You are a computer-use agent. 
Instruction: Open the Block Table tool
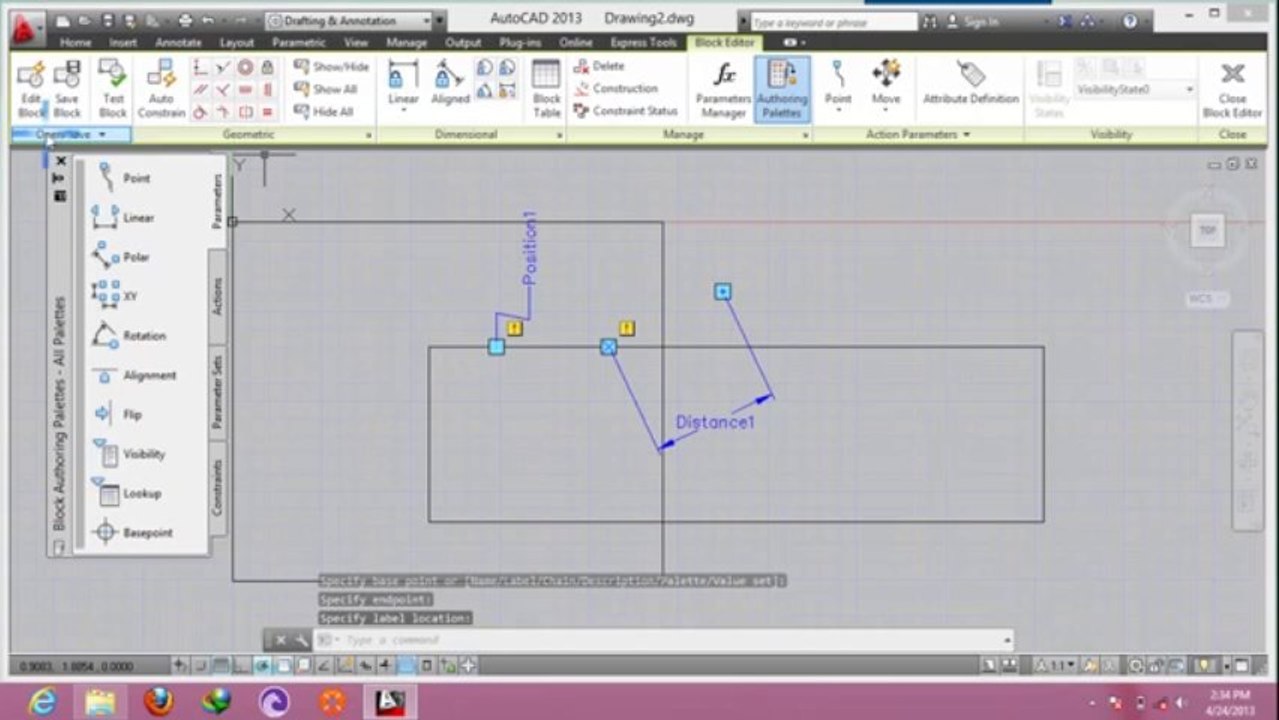tap(546, 89)
